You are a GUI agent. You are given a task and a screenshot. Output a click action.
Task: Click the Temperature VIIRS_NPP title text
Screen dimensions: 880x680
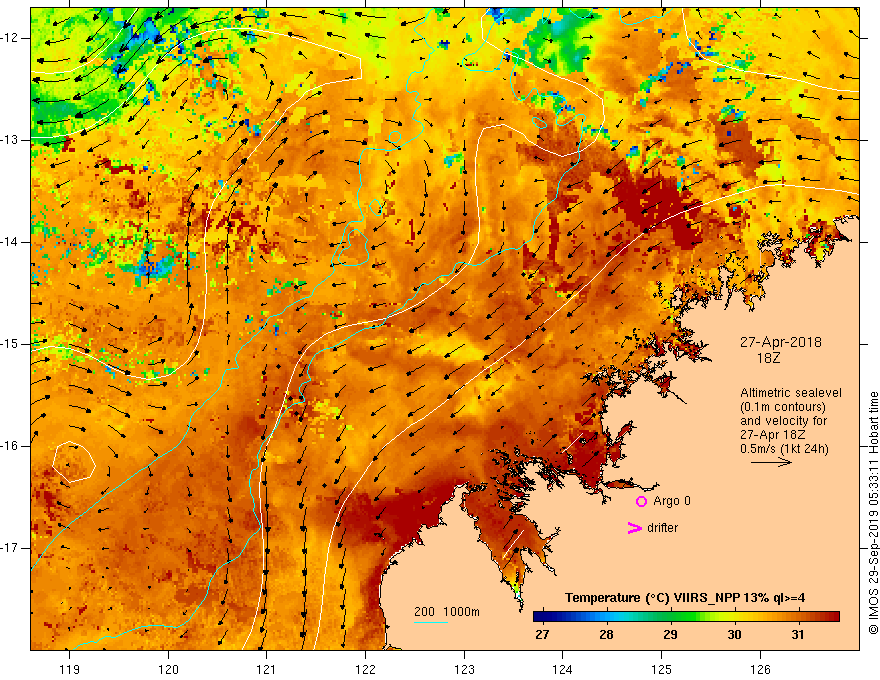coord(685,598)
